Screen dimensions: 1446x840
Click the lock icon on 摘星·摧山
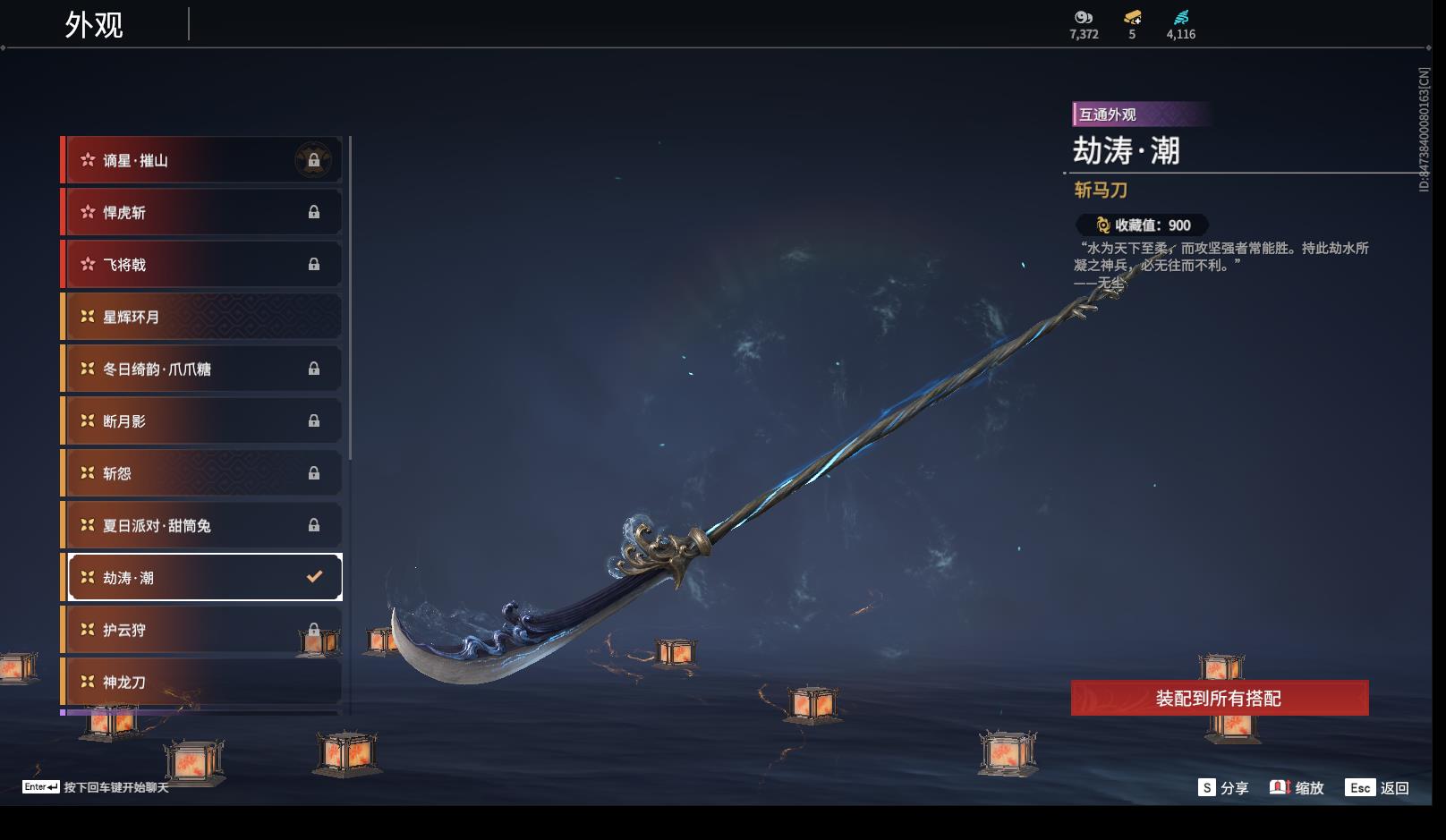[x=313, y=160]
